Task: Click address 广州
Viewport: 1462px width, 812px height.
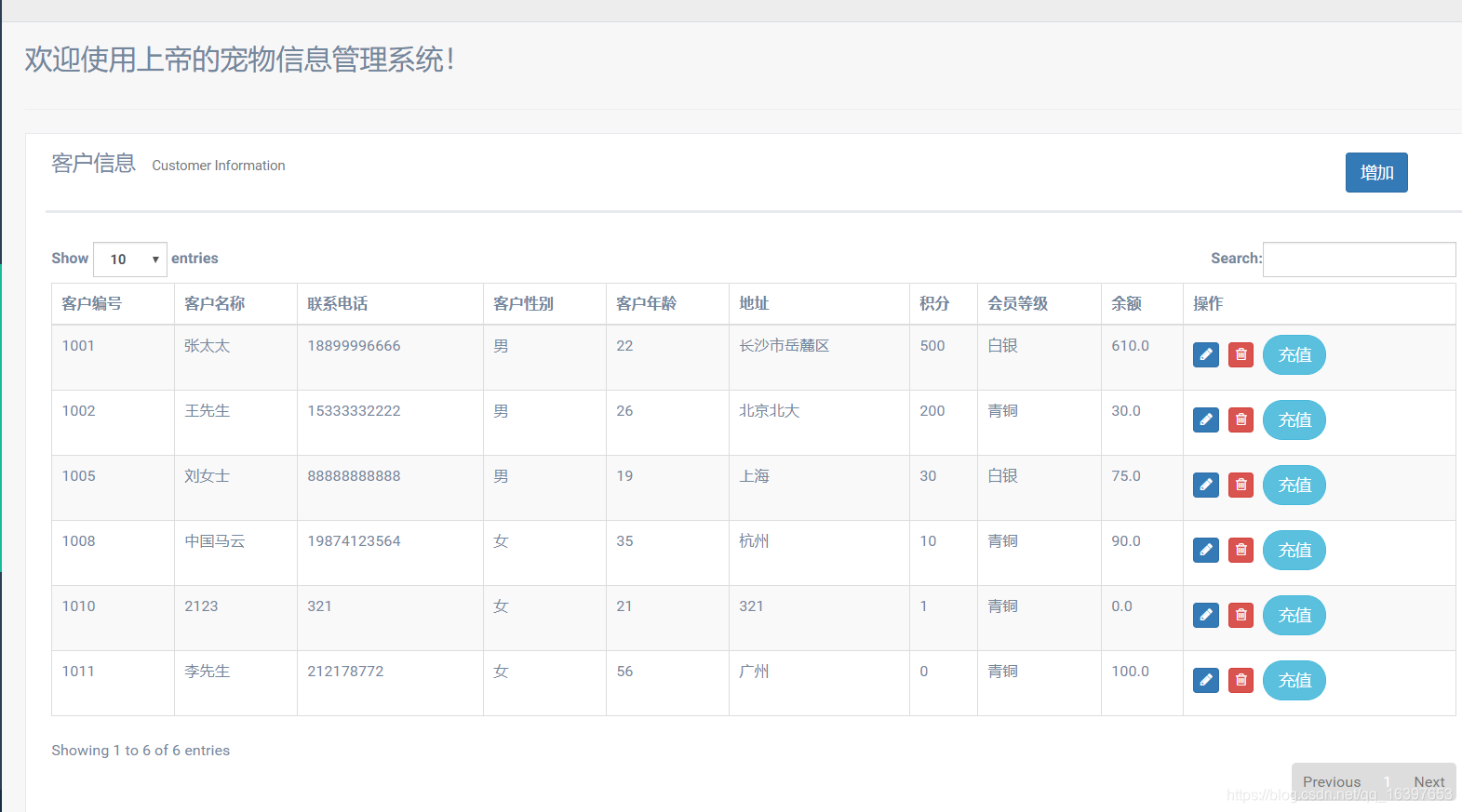Action: [x=754, y=672]
